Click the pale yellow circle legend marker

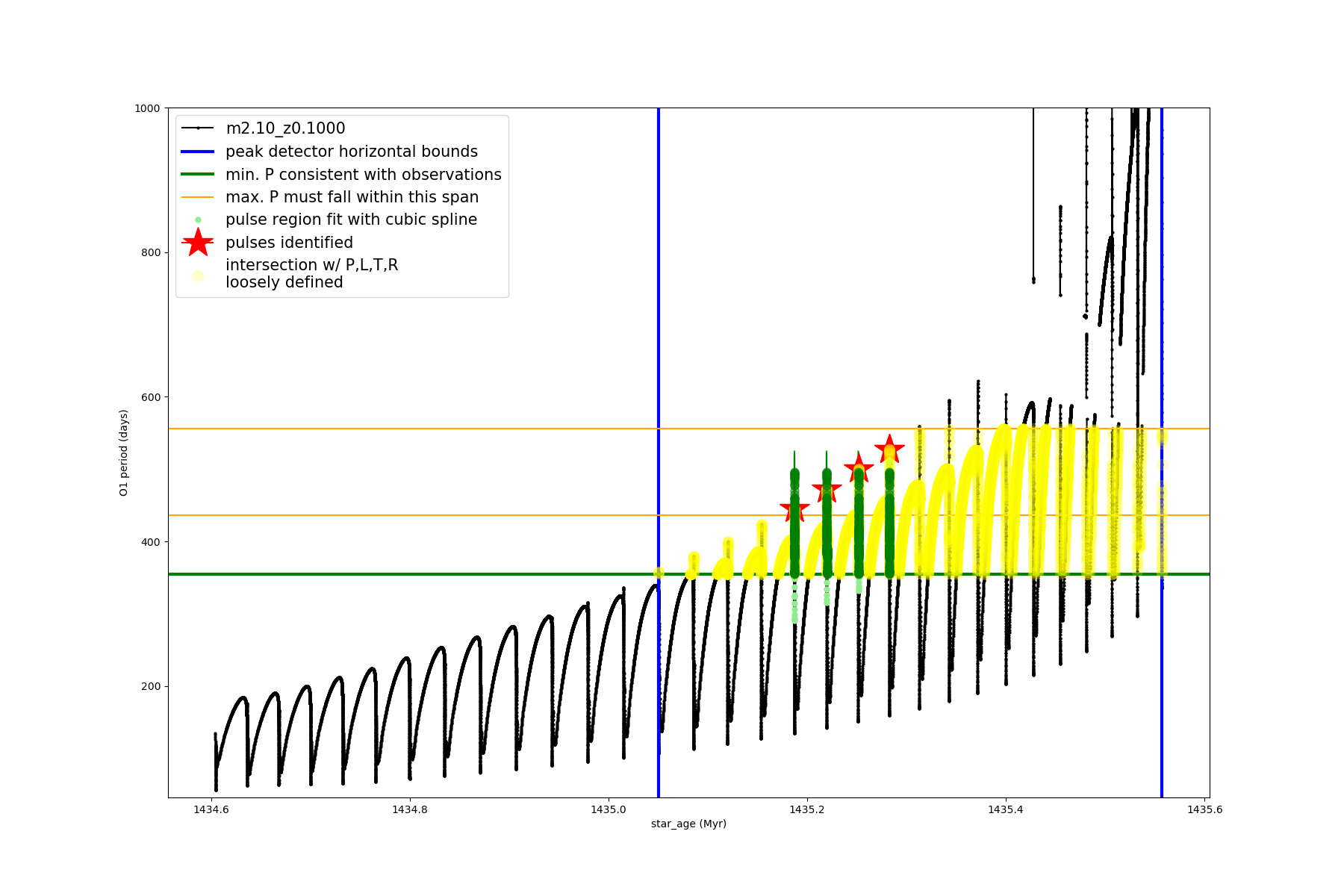point(198,276)
